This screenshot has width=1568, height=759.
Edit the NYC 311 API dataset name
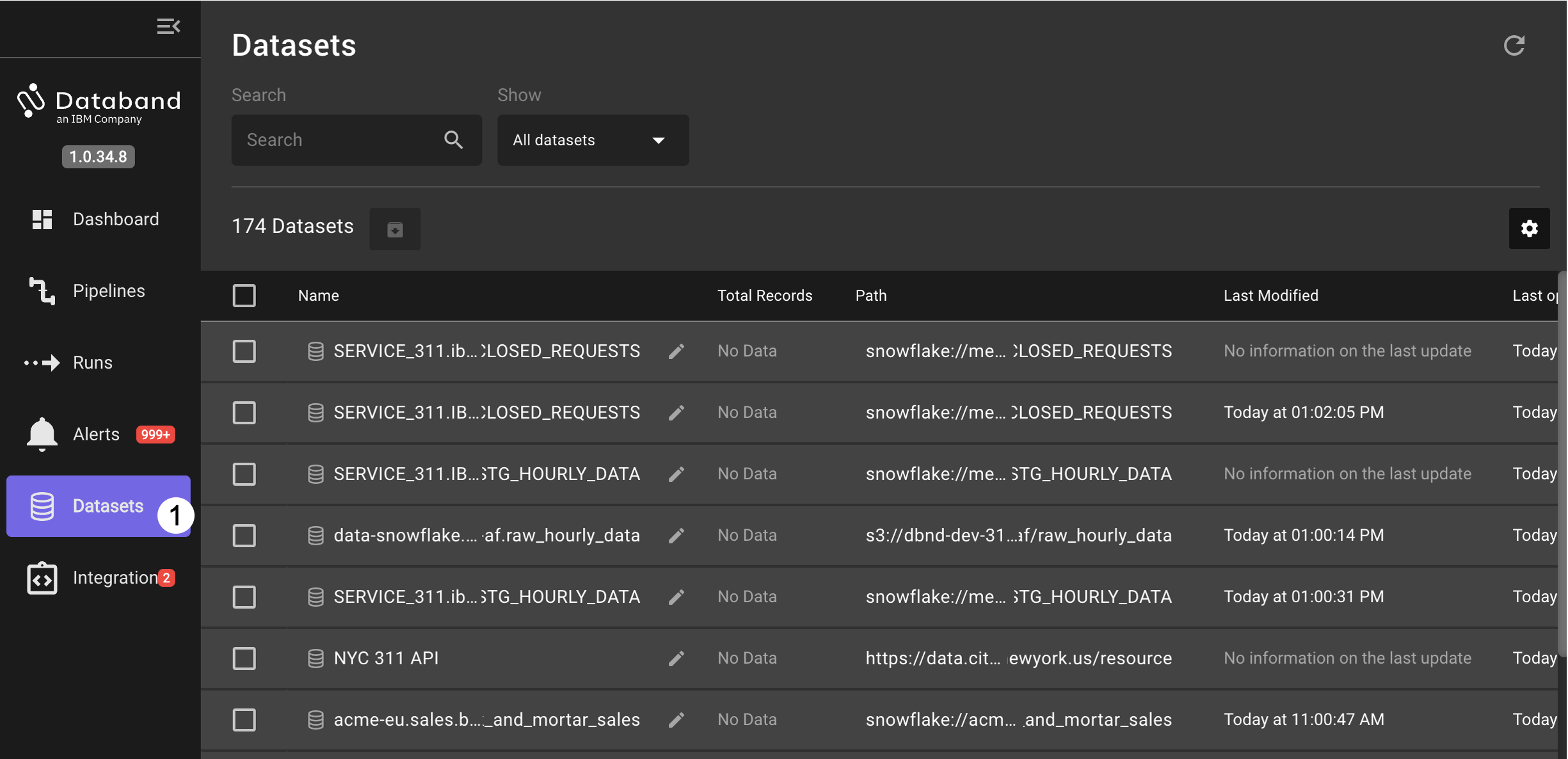tap(676, 658)
